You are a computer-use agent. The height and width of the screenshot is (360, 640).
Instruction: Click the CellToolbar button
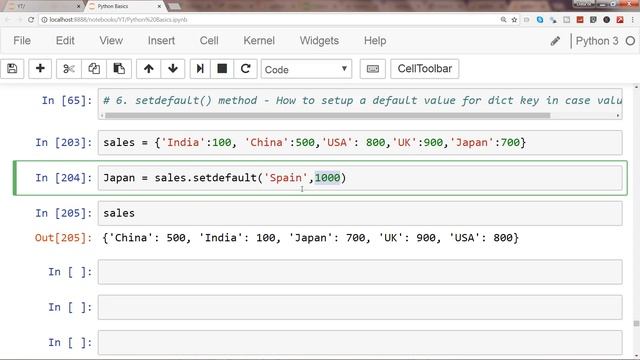[424, 69]
